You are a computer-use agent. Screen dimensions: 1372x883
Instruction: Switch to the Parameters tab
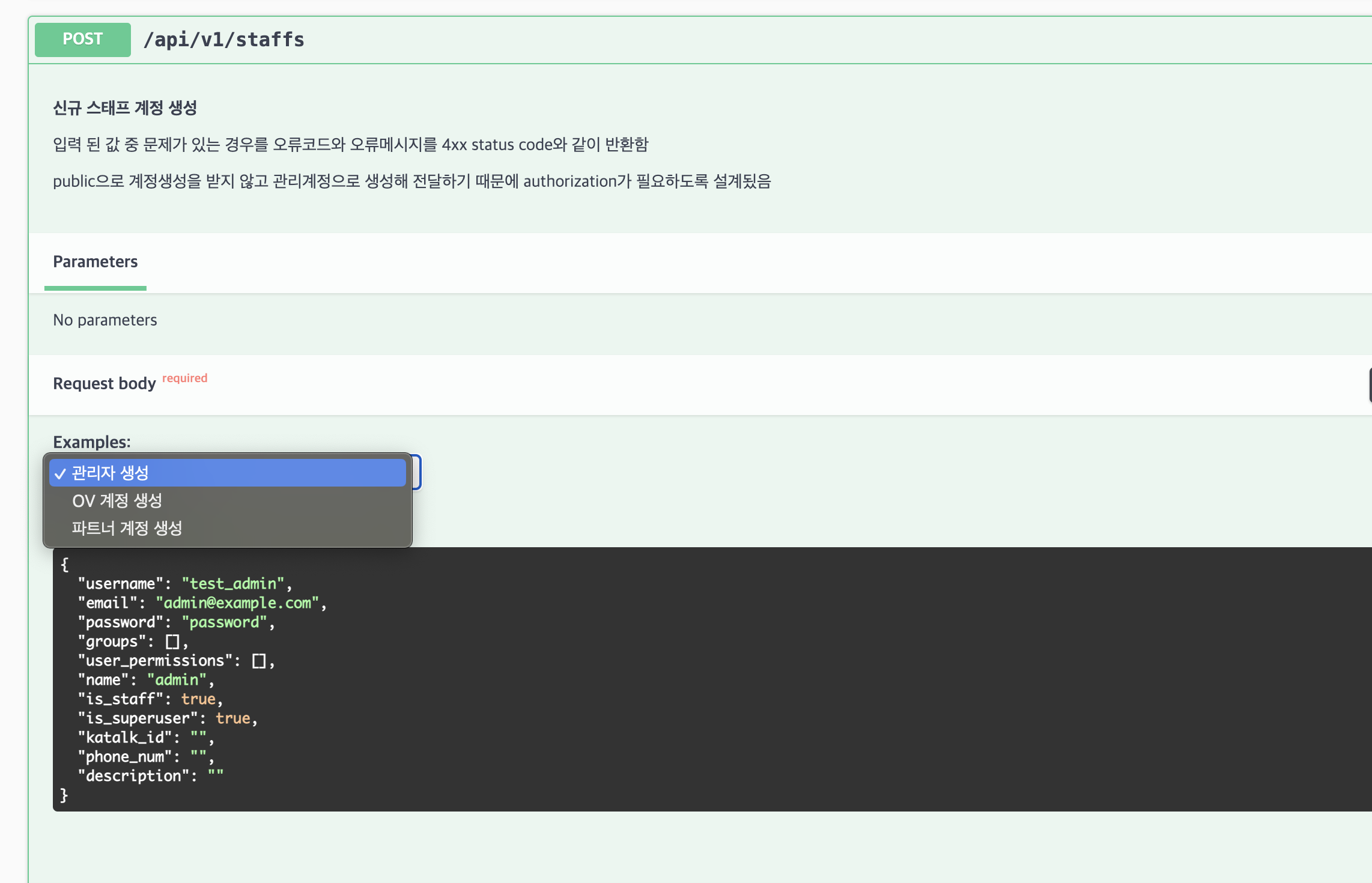(96, 262)
